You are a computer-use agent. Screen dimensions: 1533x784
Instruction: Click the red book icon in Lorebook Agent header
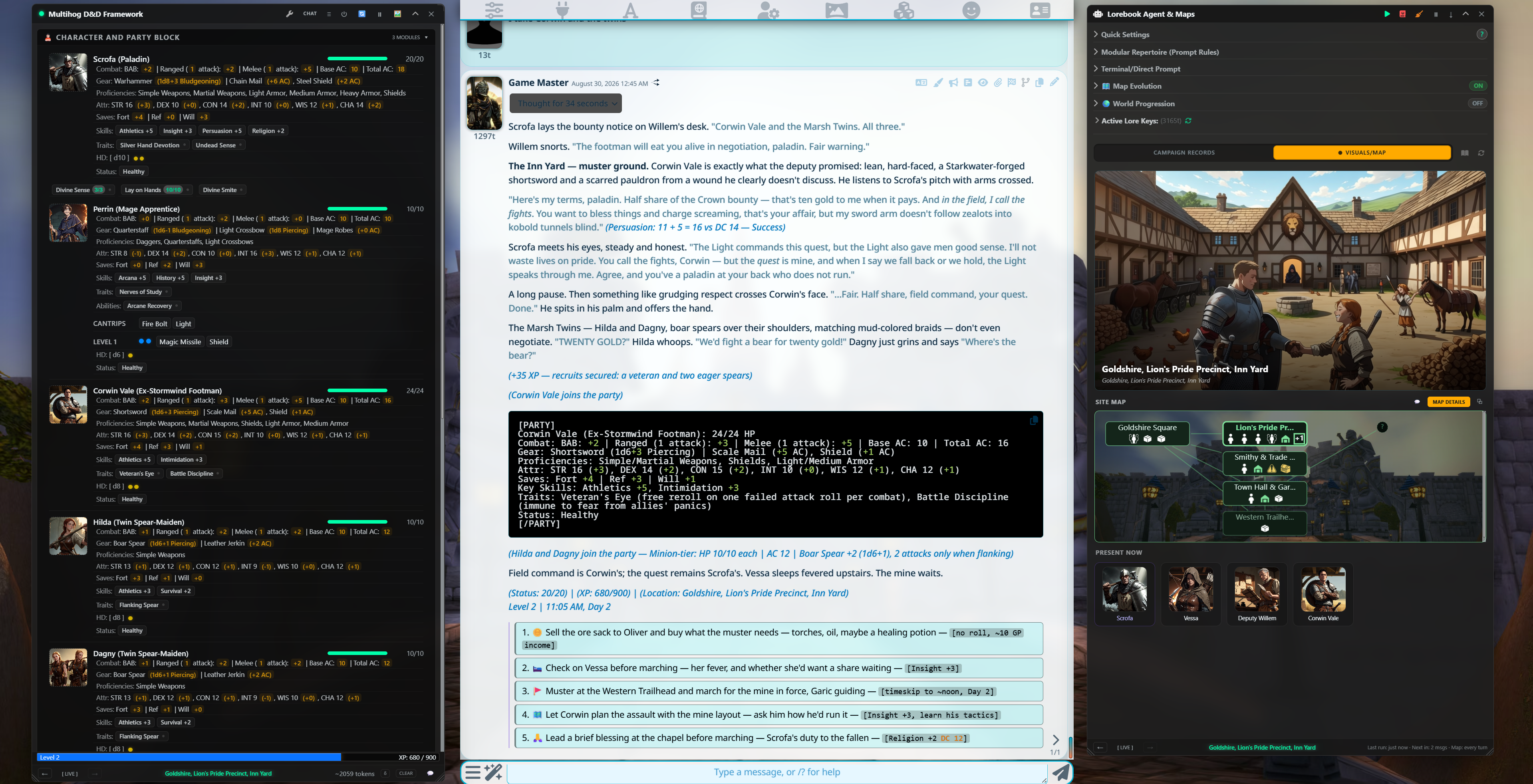pyautogui.click(x=1403, y=14)
